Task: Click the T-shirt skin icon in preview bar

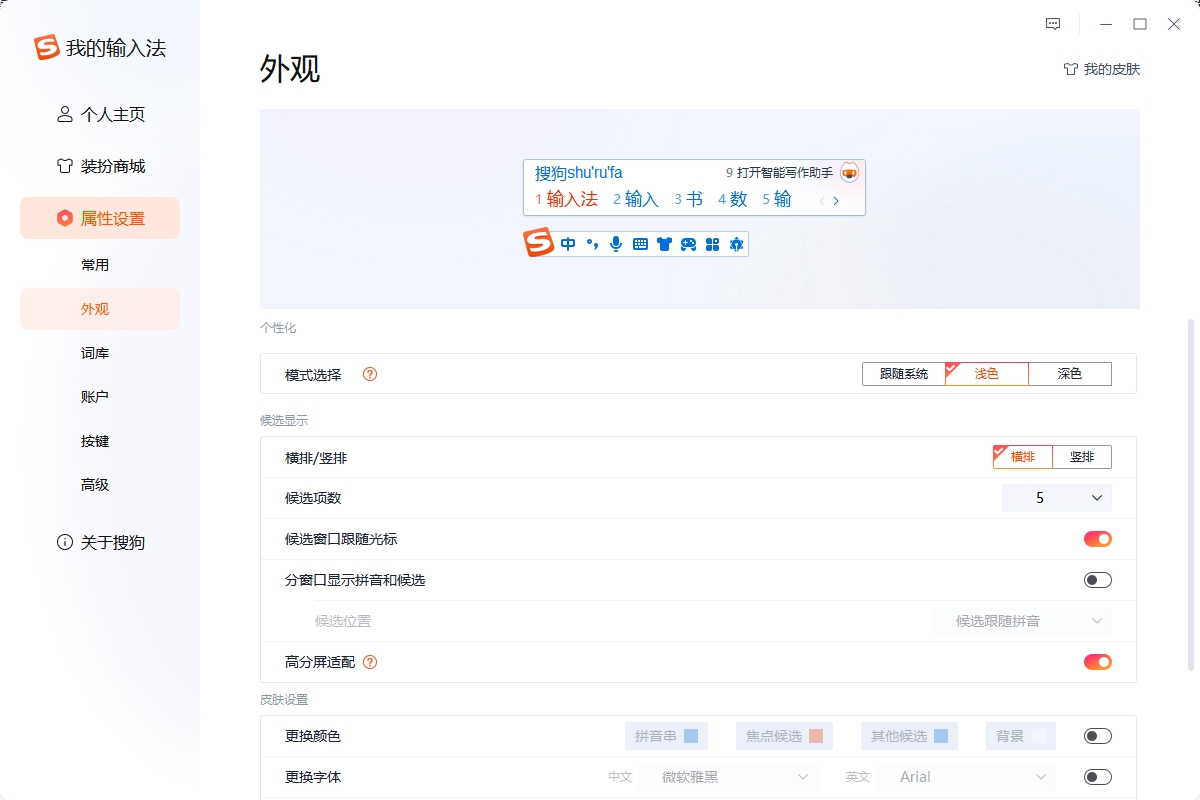Action: [664, 244]
